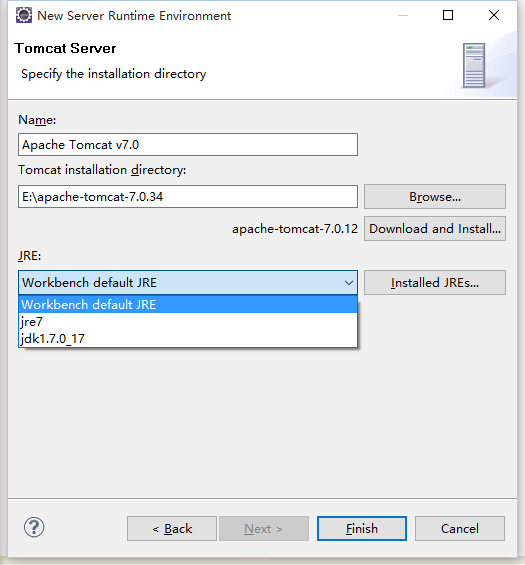
Task: Select Workbench default JRE option in list
Action: 188,304
